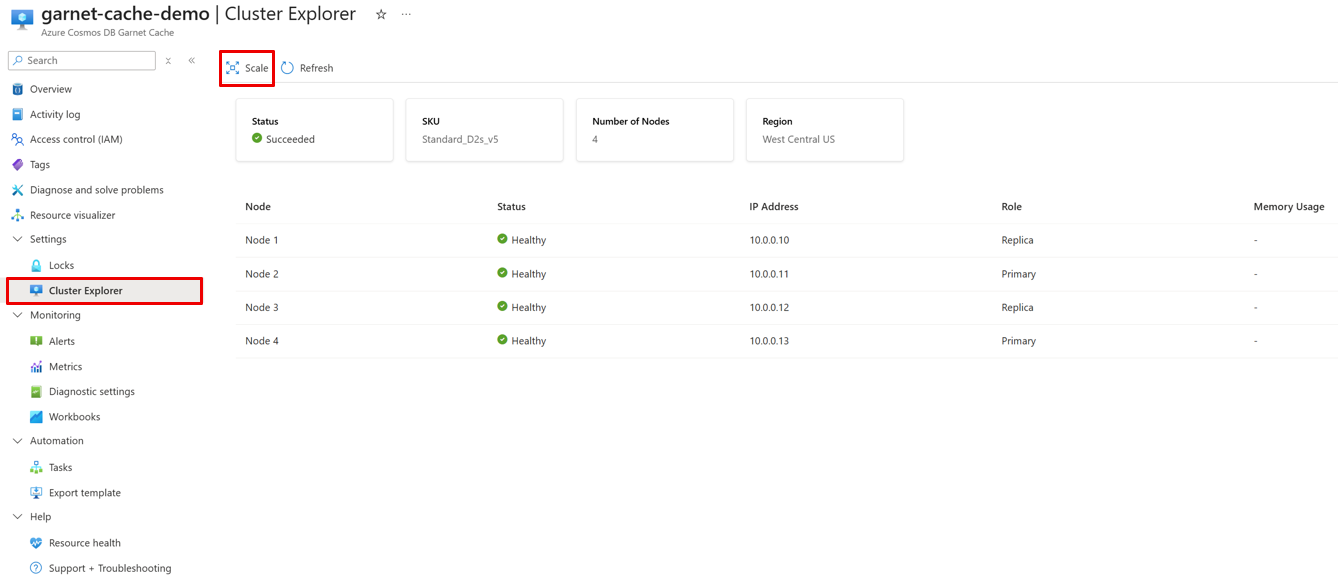The height and width of the screenshot is (577, 1338).
Task: Clear the search with the X icon
Action: [168, 61]
